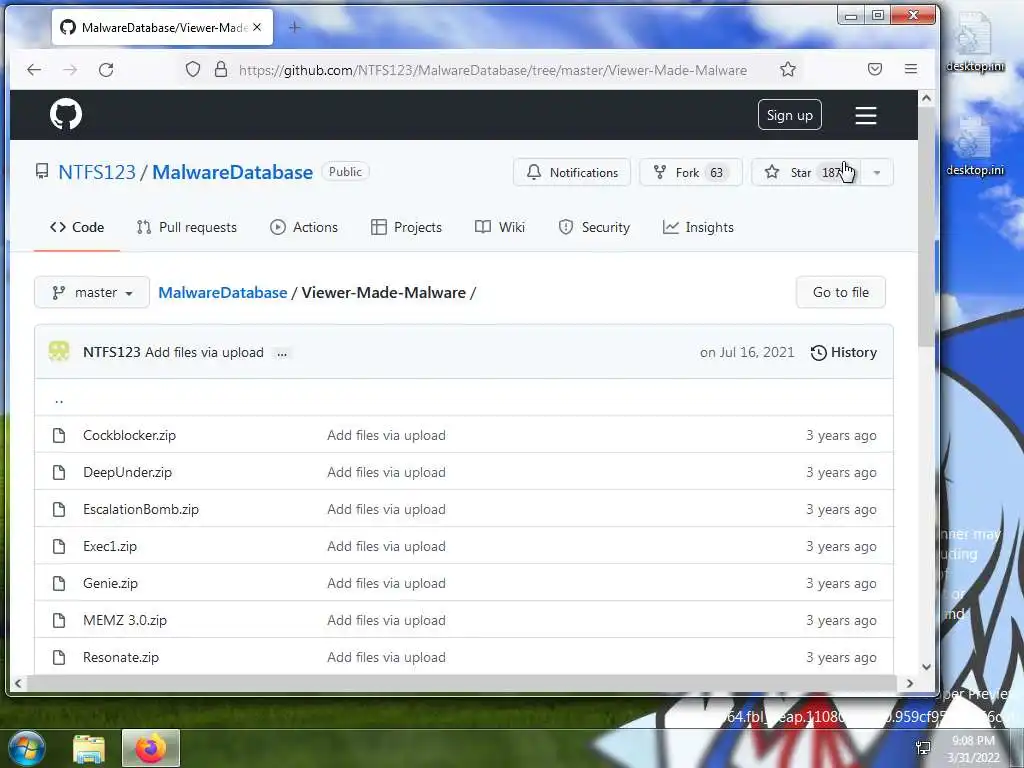
Task: Open the master branch dropdown
Action: pos(92,292)
